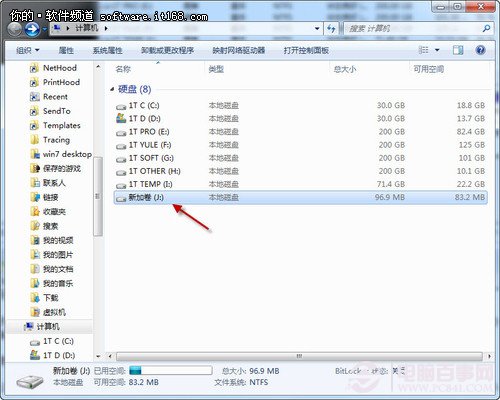Click the 1T C (C:) drive icon in file list
Screen dimensions: 500x400
[x=121, y=106]
